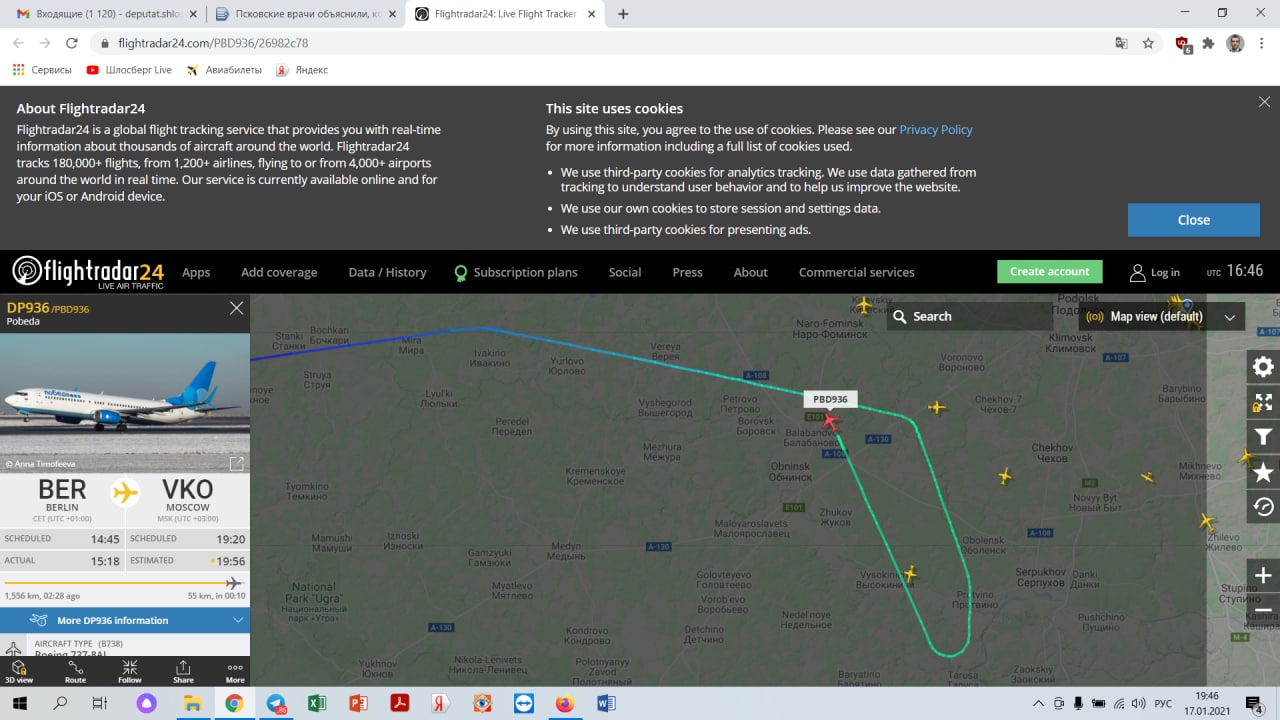Close the cookie banner with X icon
This screenshot has height=720, width=1280.
[x=1264, y=102]
